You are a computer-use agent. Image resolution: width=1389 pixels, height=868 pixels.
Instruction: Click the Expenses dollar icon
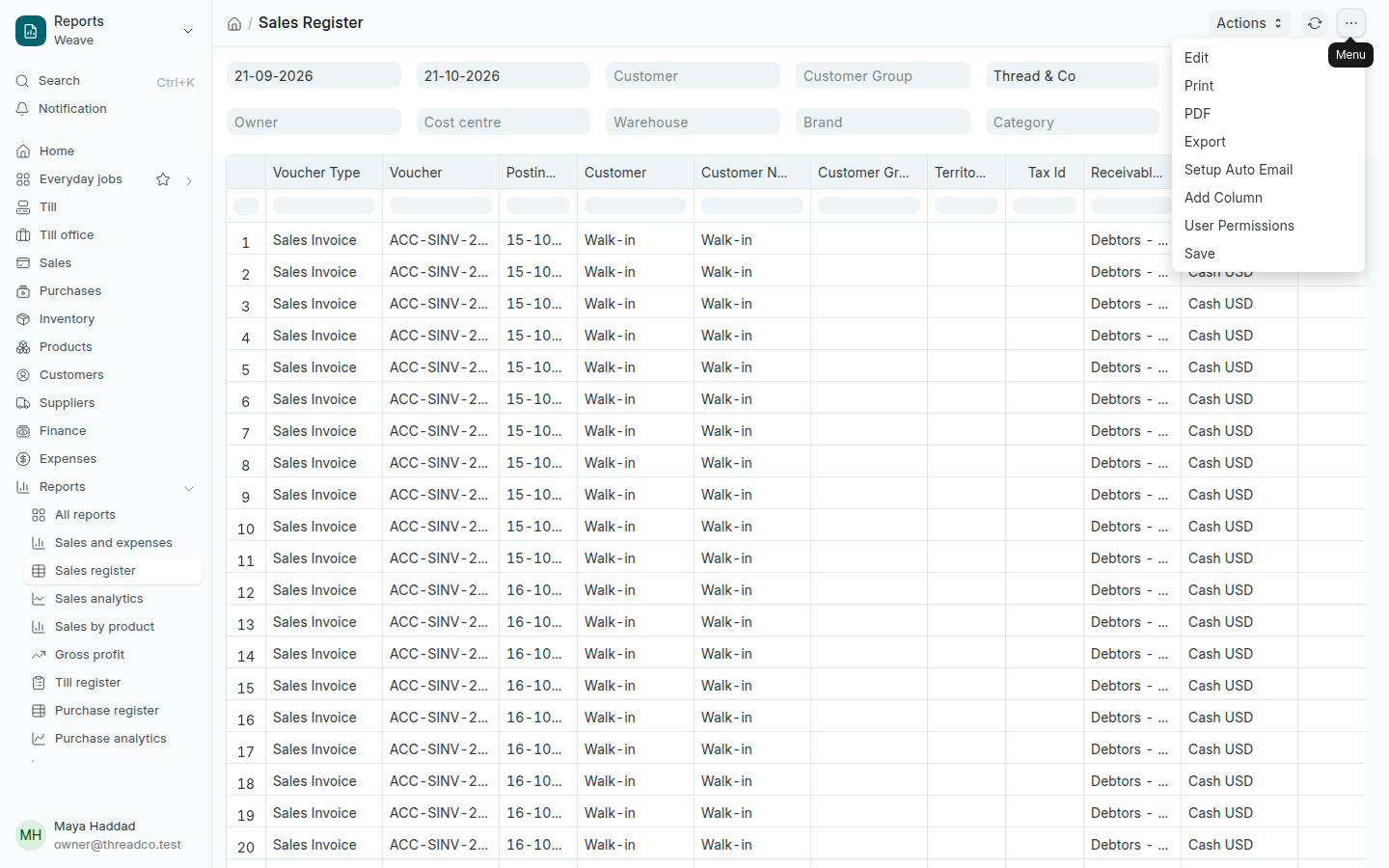coord(23,459)
